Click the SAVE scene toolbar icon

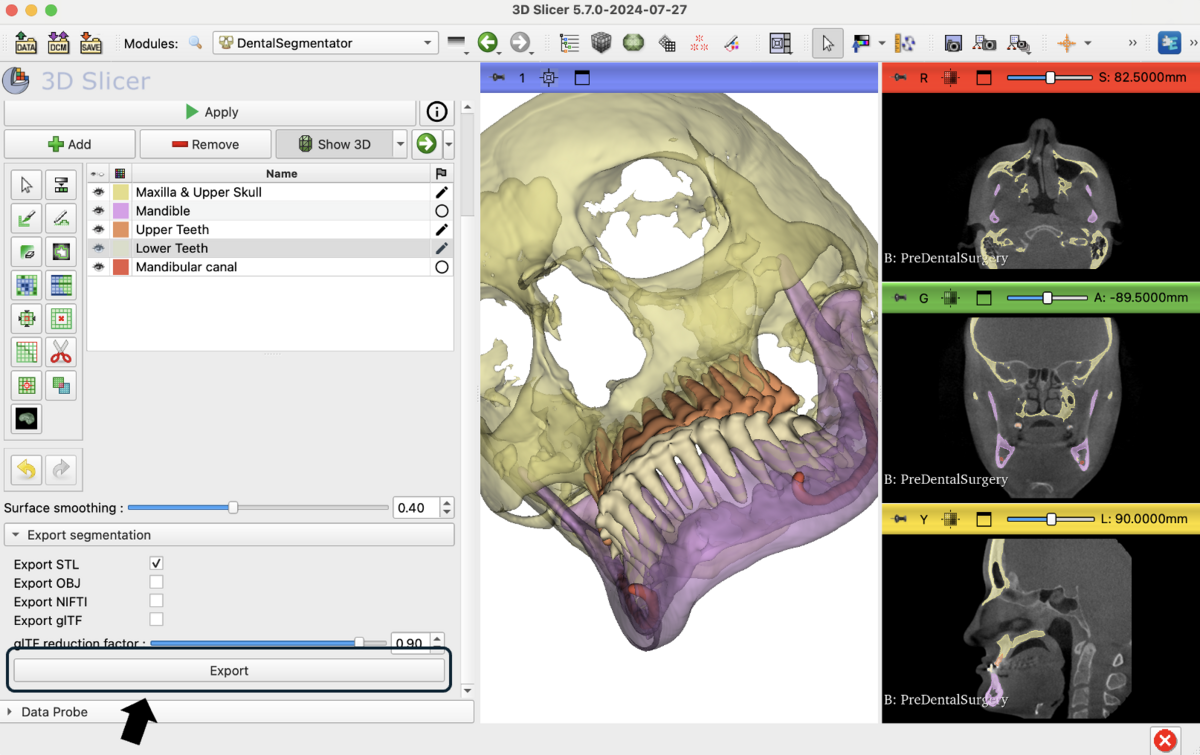click(x=90, y=43)
